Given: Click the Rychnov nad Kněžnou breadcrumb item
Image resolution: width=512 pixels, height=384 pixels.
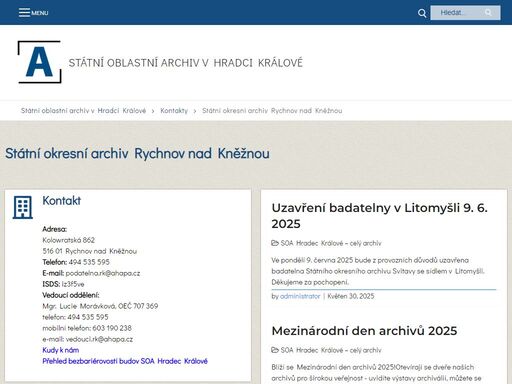Looking at the screenshot, I should (x=272, y=111).
